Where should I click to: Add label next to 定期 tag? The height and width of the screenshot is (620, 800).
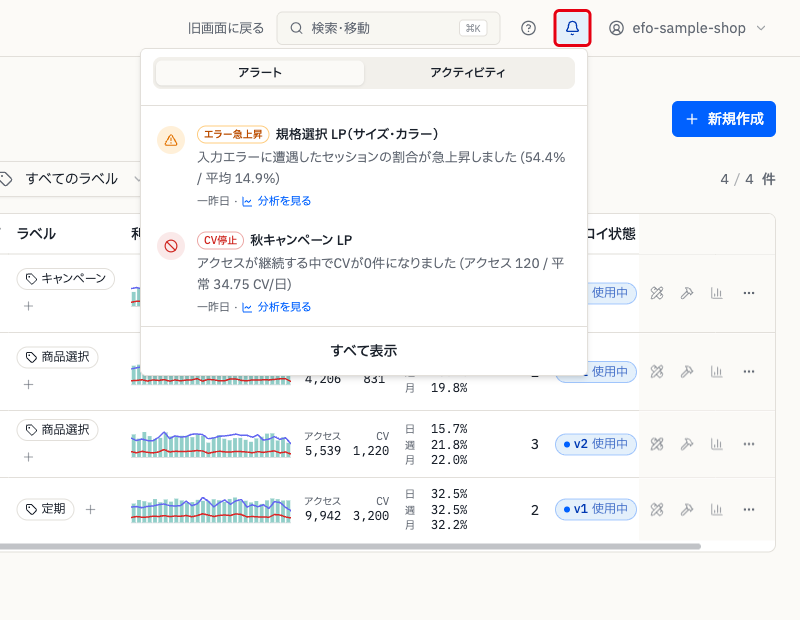click(x=90, y=509)
